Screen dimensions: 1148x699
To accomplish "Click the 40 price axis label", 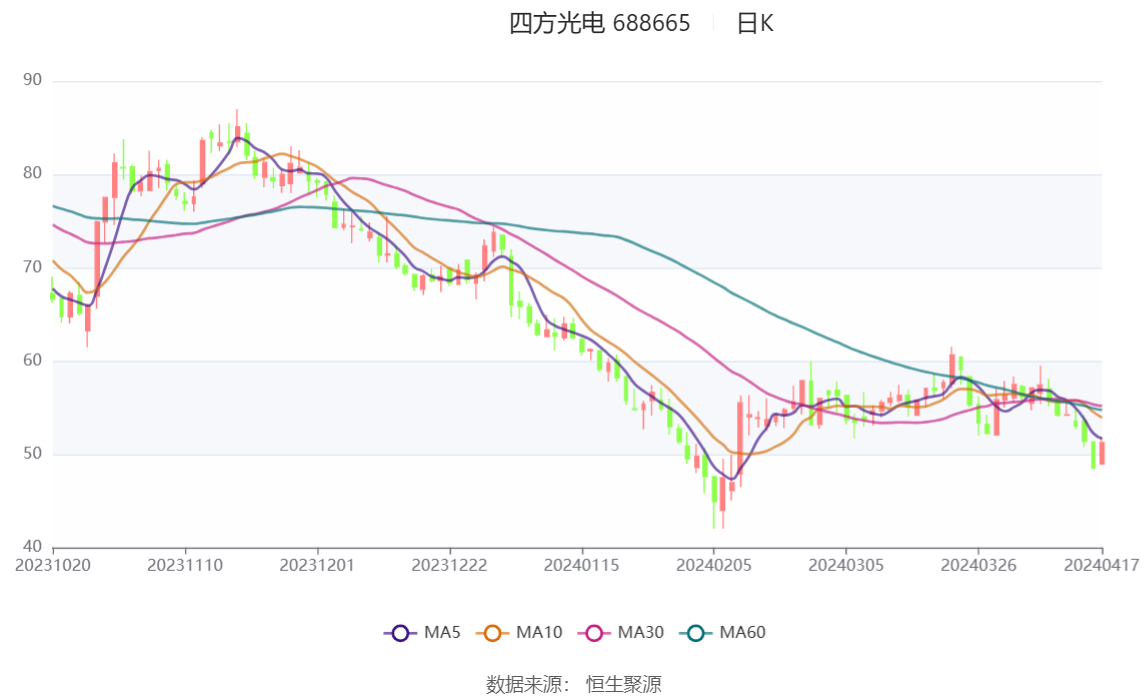I will coord(32,547).
